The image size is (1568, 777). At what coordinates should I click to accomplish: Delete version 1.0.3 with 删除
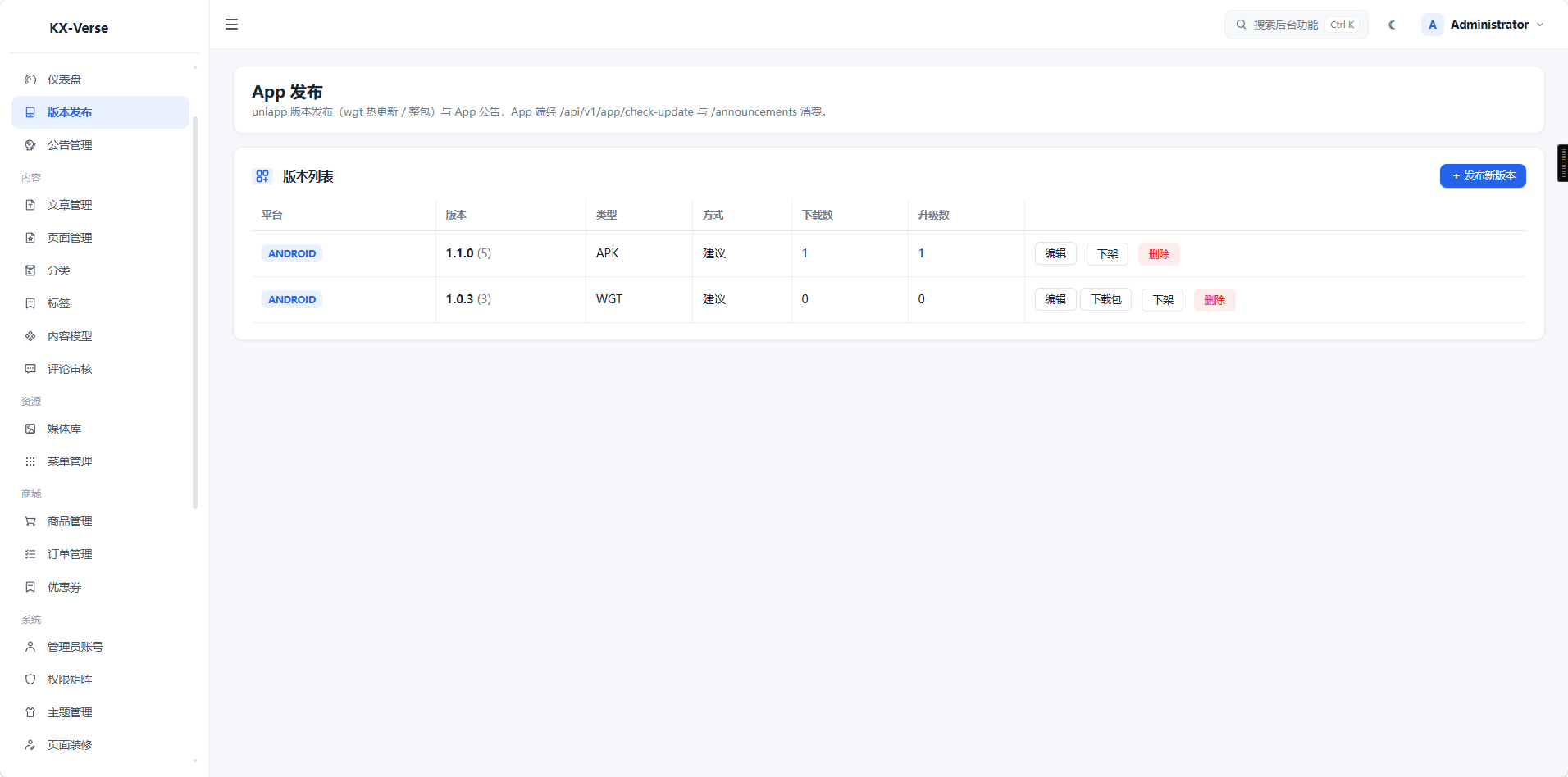click(1215, 300)
